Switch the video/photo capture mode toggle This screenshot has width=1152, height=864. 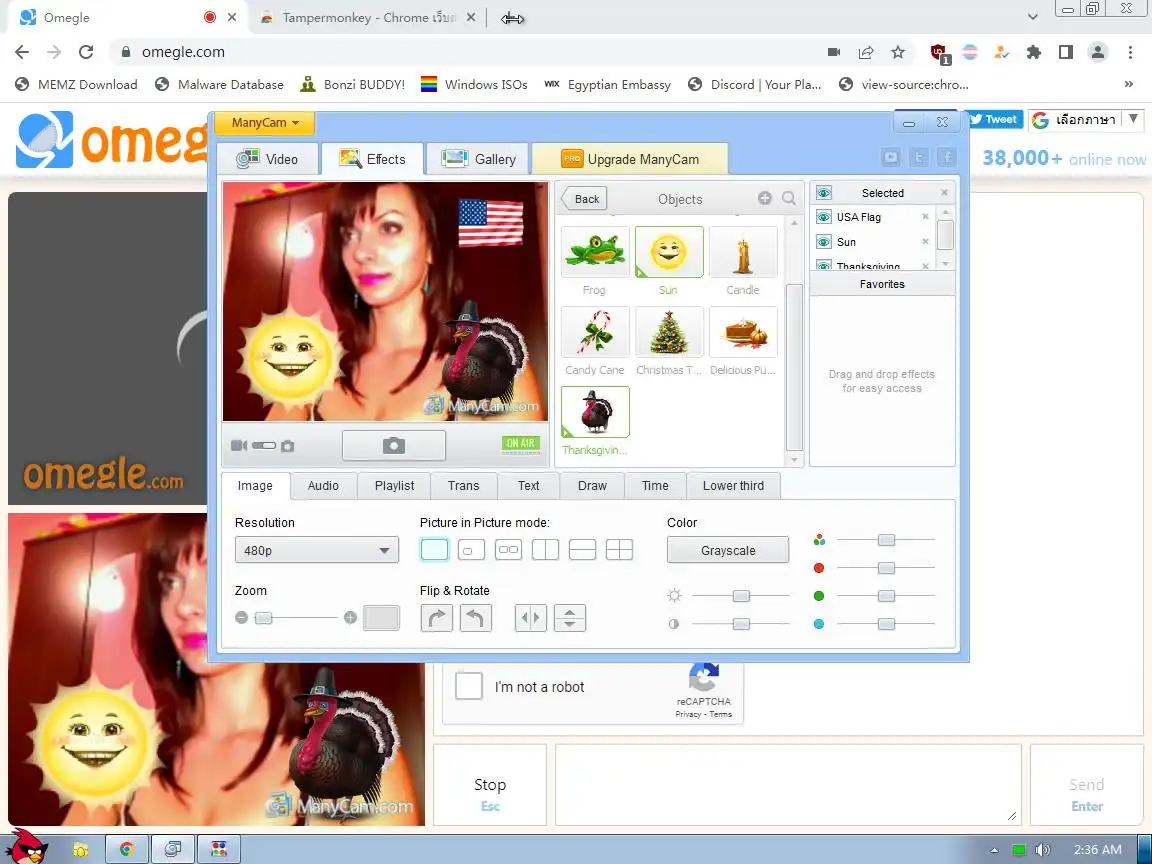pos(263,445)
